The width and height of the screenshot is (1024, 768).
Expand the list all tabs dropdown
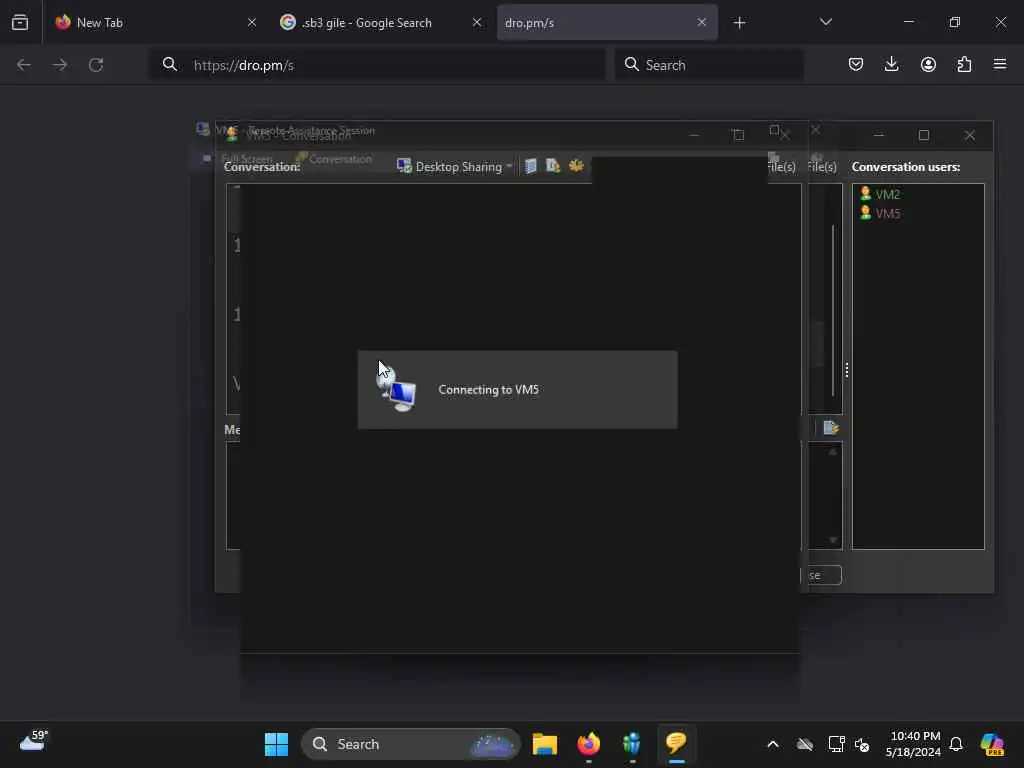[825, 22]
